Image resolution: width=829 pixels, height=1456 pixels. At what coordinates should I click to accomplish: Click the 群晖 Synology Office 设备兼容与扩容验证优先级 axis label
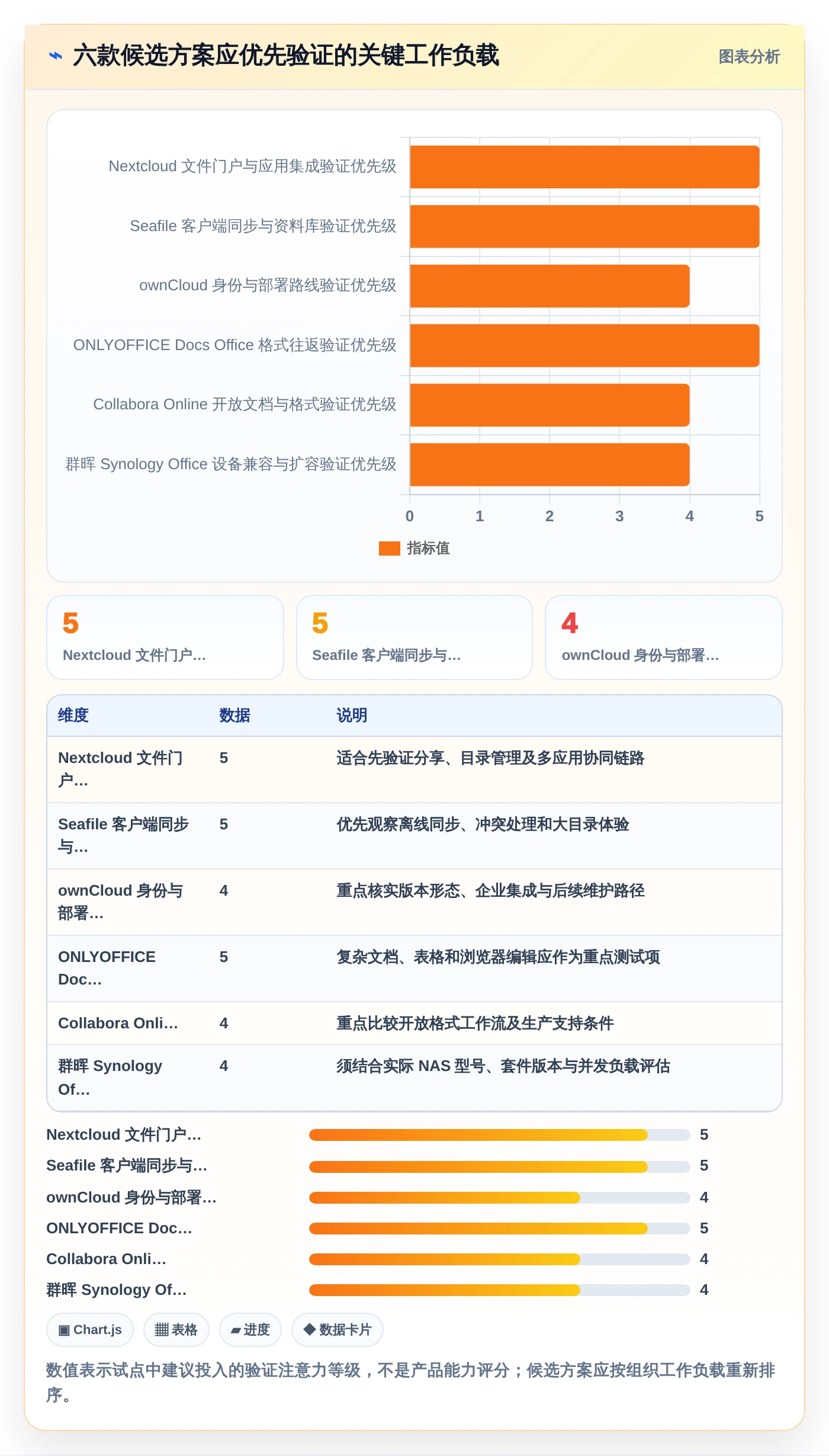click(x=231, y=464)
